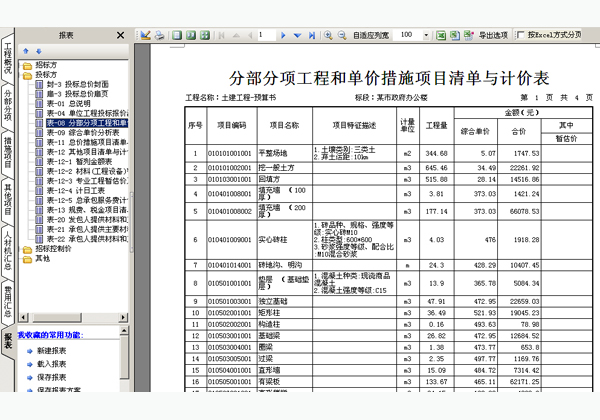The image size is (600, 420).
Task: Click the 100 zoom value field
Action: click(408, 35)
